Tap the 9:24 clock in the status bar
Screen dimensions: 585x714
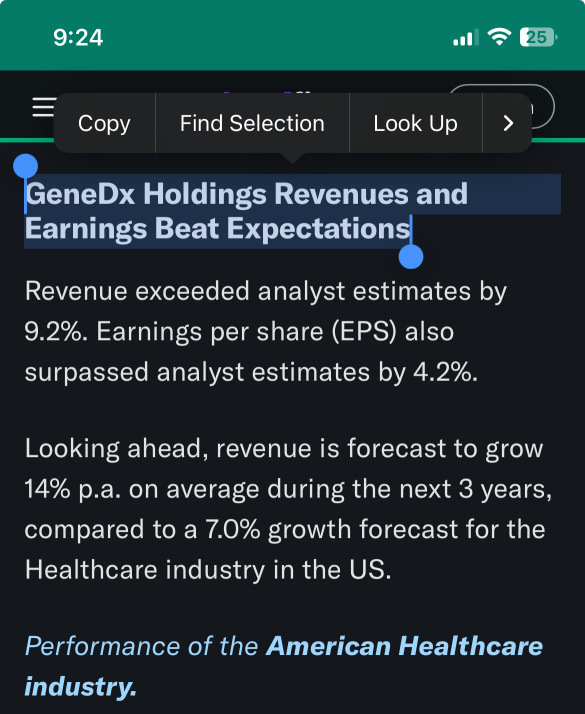[x=78, y=37]
